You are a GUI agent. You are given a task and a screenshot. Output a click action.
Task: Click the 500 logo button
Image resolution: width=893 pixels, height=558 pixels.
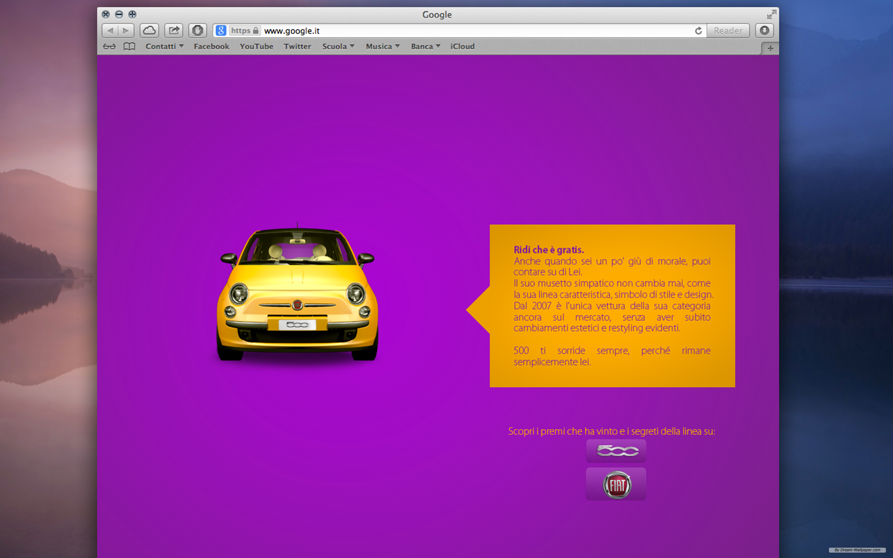pyautogui.click(x=616, y=451)
